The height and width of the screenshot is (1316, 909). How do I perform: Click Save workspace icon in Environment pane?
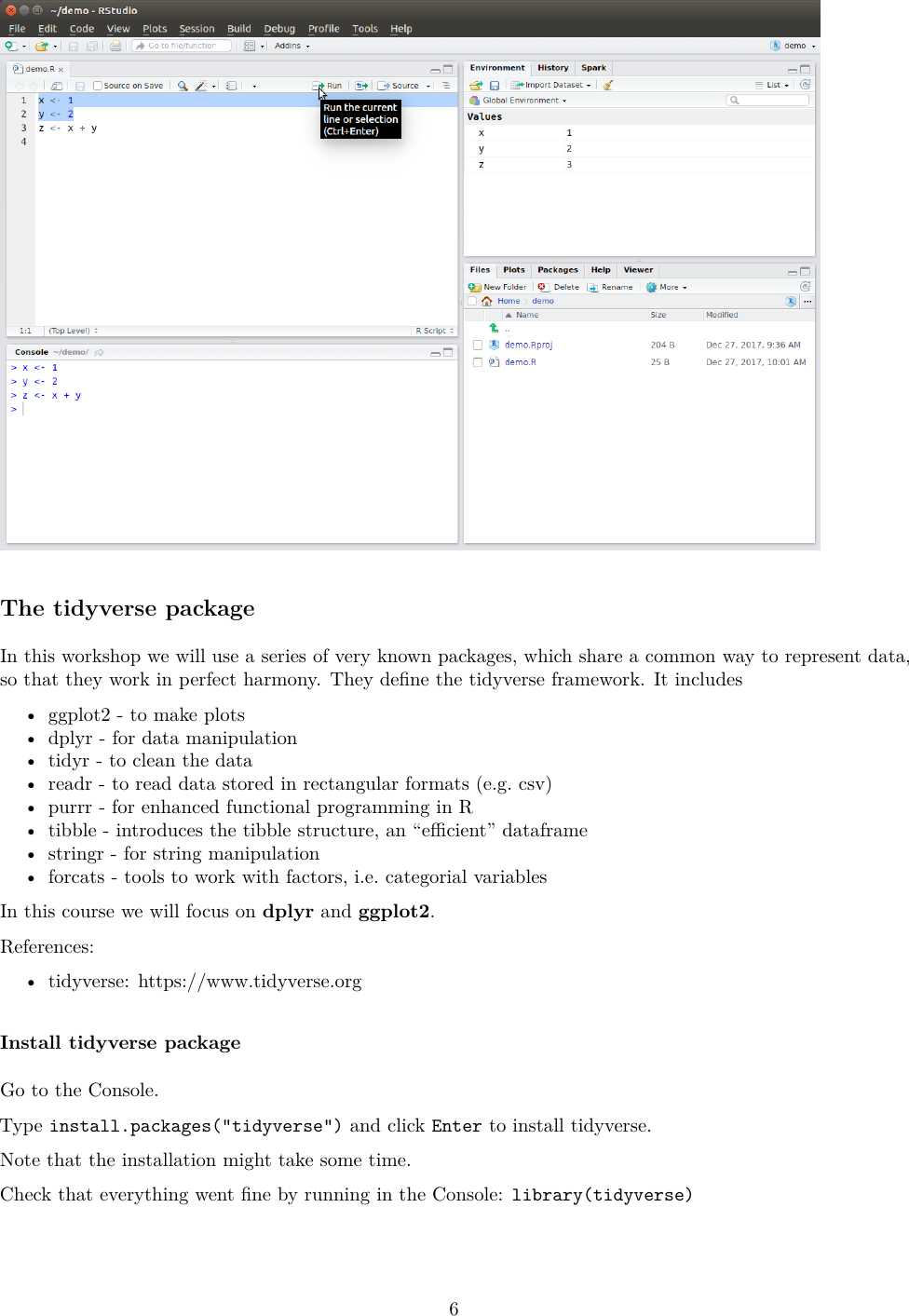coord(495,85)
